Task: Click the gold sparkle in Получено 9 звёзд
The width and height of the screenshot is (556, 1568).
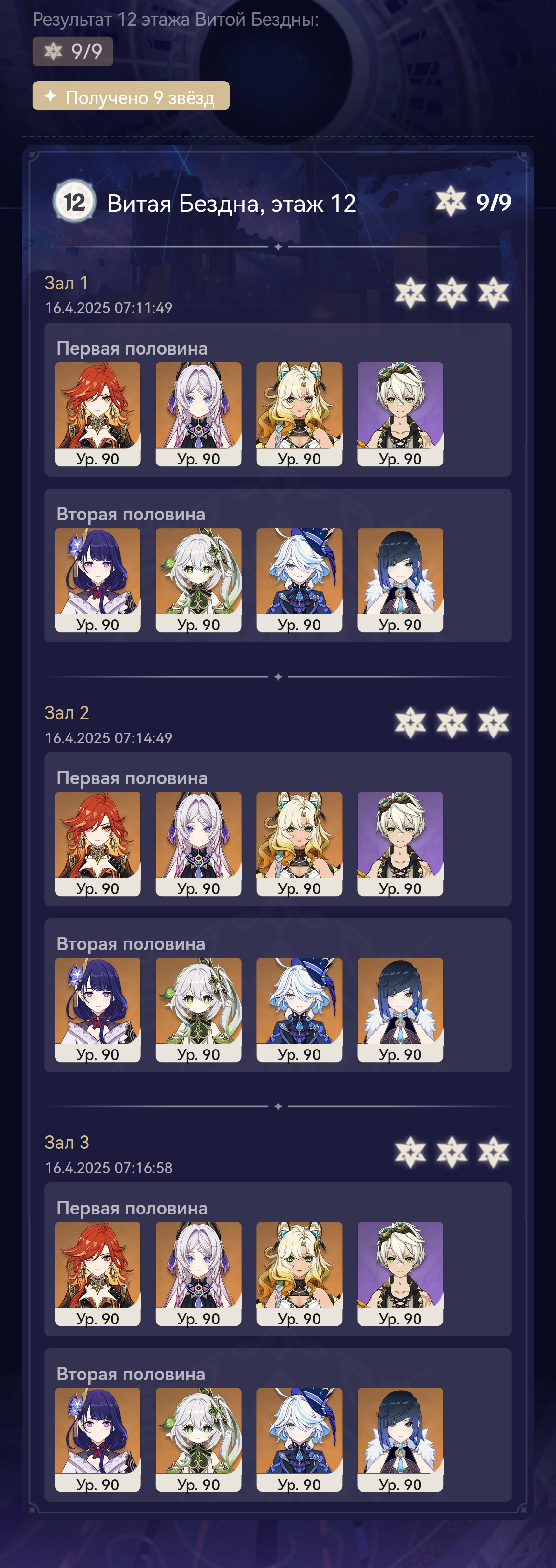Action: (x=51, y=96)
